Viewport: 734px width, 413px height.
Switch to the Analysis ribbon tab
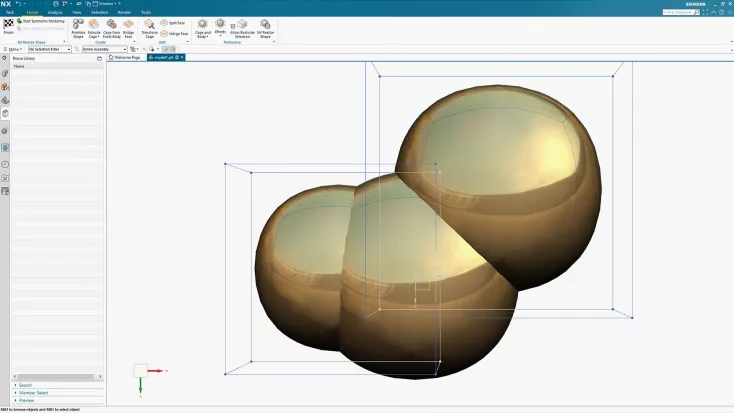point(54,12)
